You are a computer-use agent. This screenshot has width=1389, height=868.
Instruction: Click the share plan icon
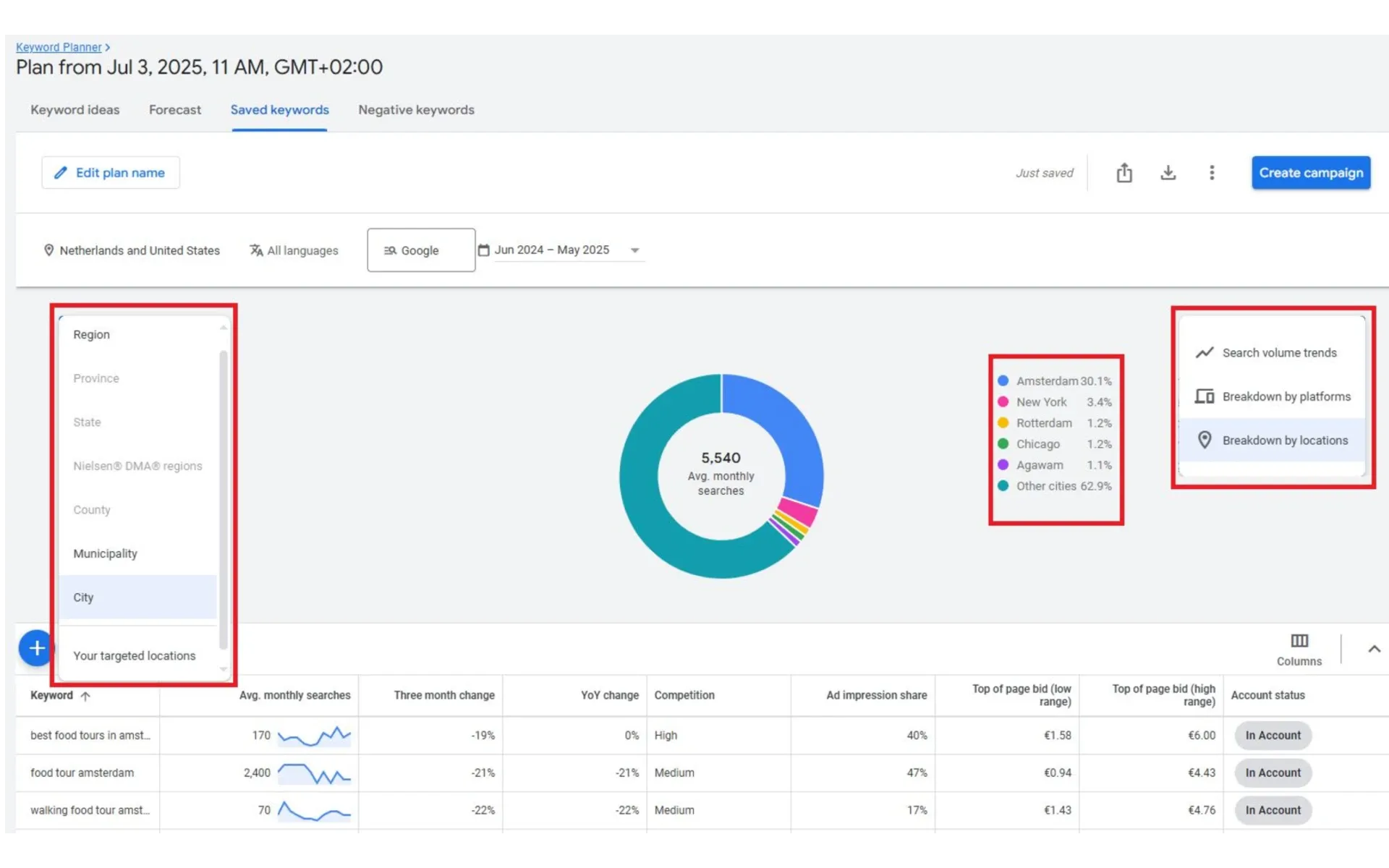[1123, 173]
